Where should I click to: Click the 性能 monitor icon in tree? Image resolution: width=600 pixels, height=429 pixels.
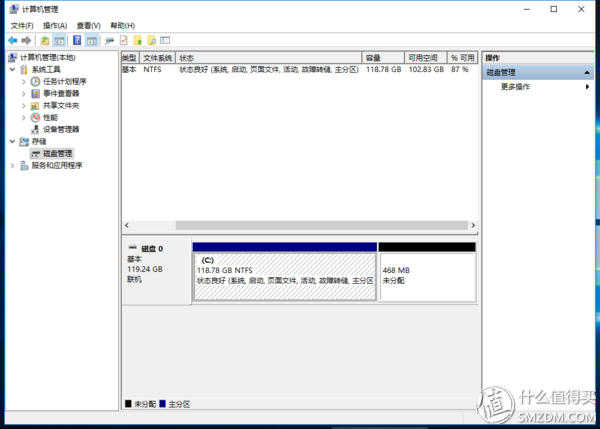[35, 117]
